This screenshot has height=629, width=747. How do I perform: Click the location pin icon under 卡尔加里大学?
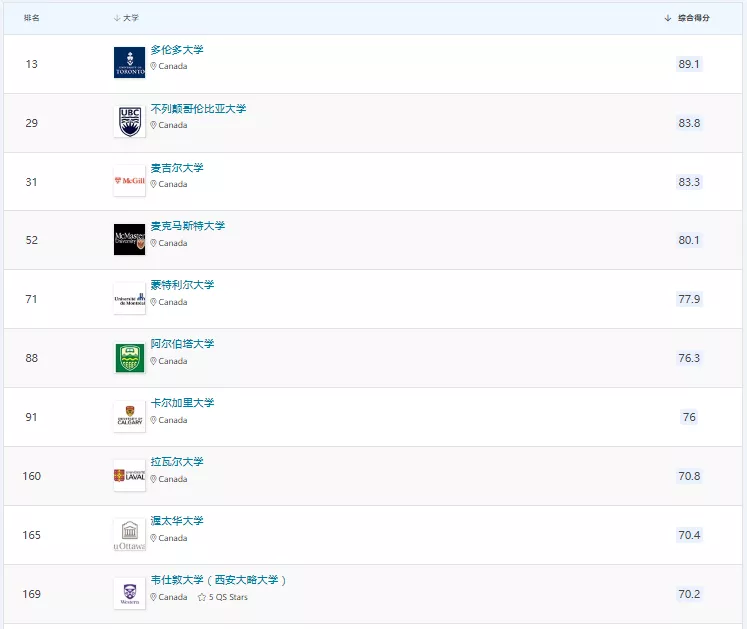click(x=153, y=420)
